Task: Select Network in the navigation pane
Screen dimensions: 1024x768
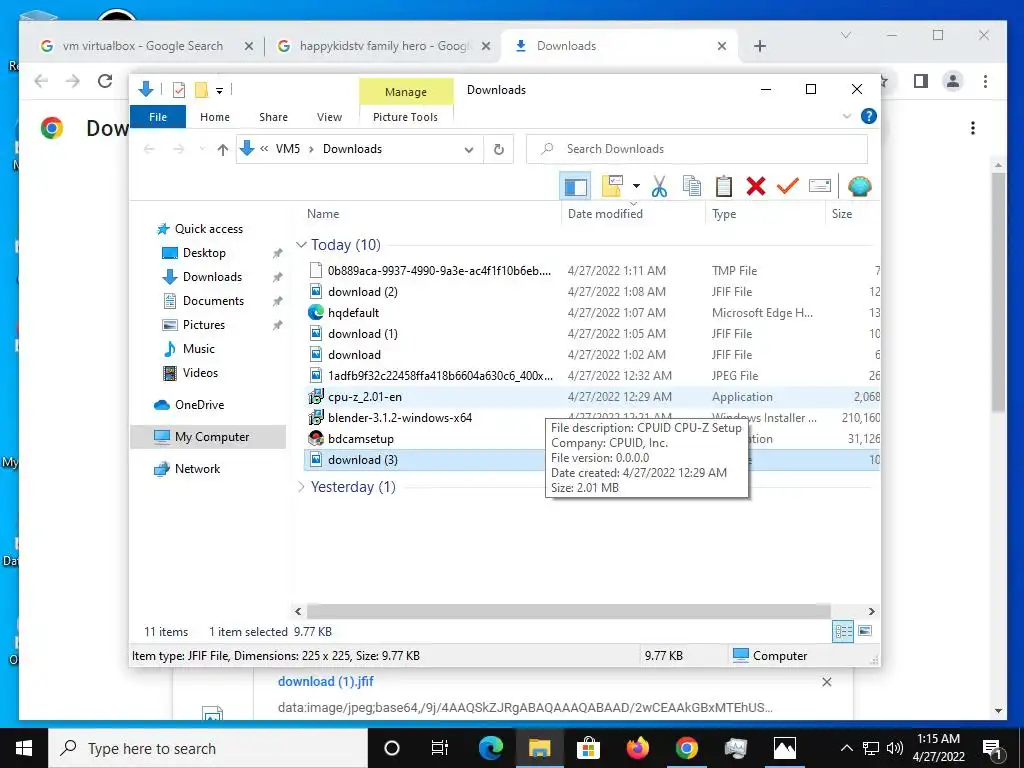Action: pyautogui.click(x=197, y=469)
